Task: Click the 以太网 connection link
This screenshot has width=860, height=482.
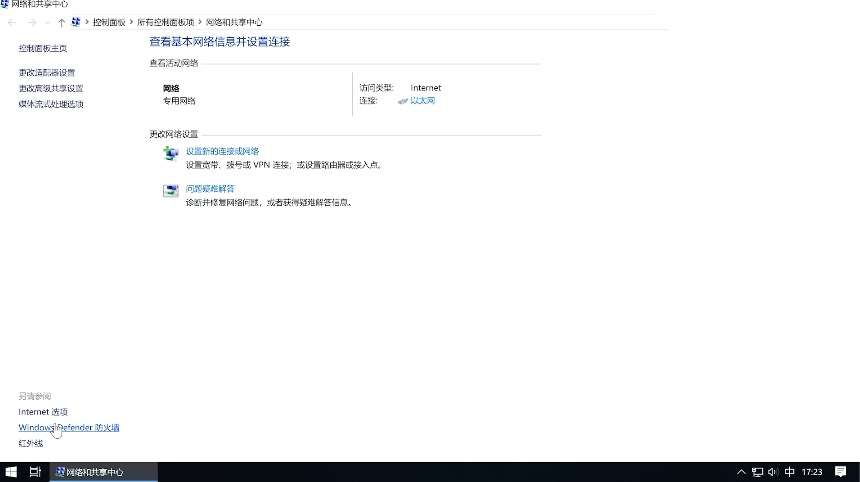Action: tap(422, 101)
